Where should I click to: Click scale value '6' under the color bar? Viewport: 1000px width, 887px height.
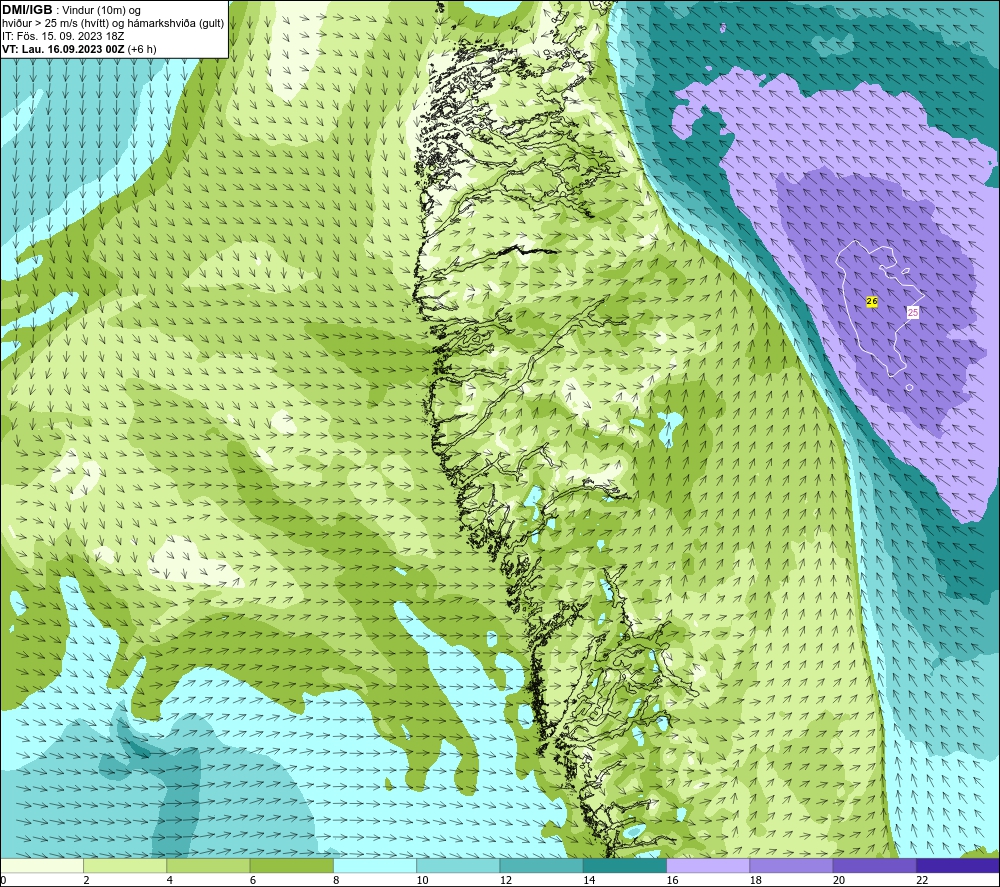(x=253, y=880)
